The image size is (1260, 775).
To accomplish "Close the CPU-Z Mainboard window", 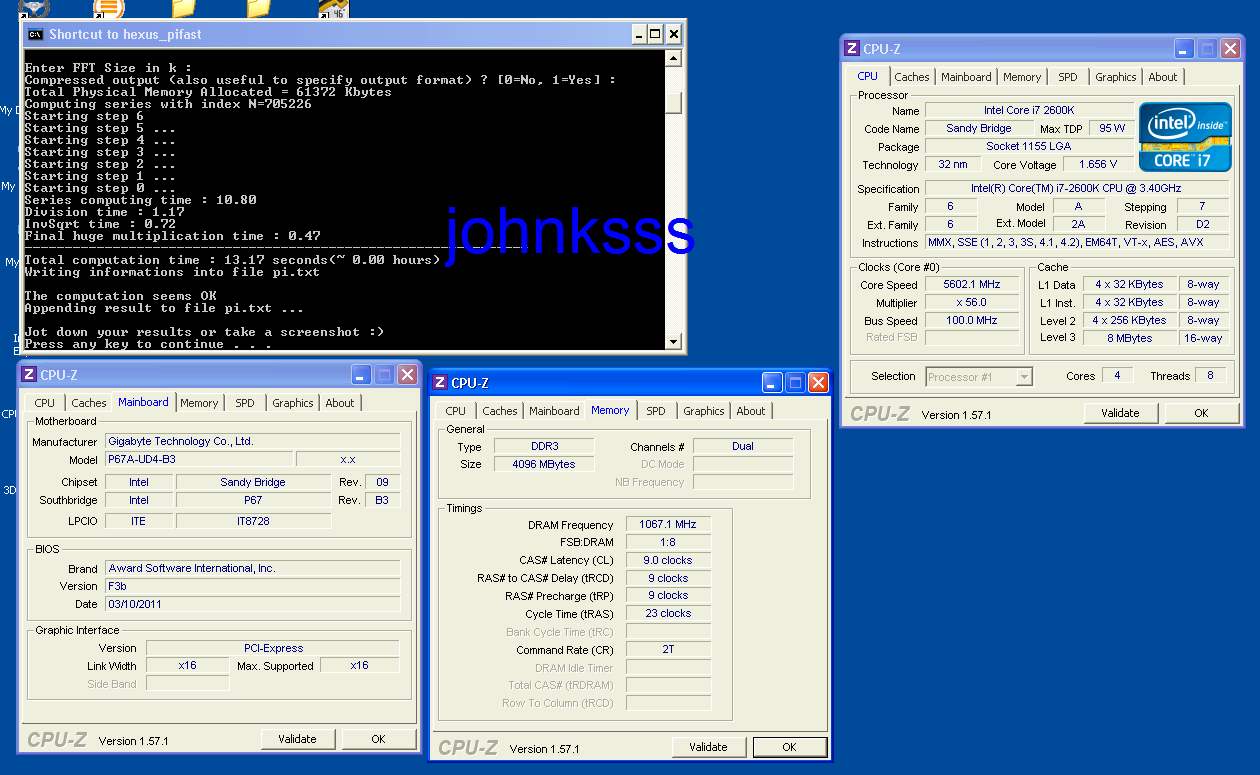I will 408,375.
